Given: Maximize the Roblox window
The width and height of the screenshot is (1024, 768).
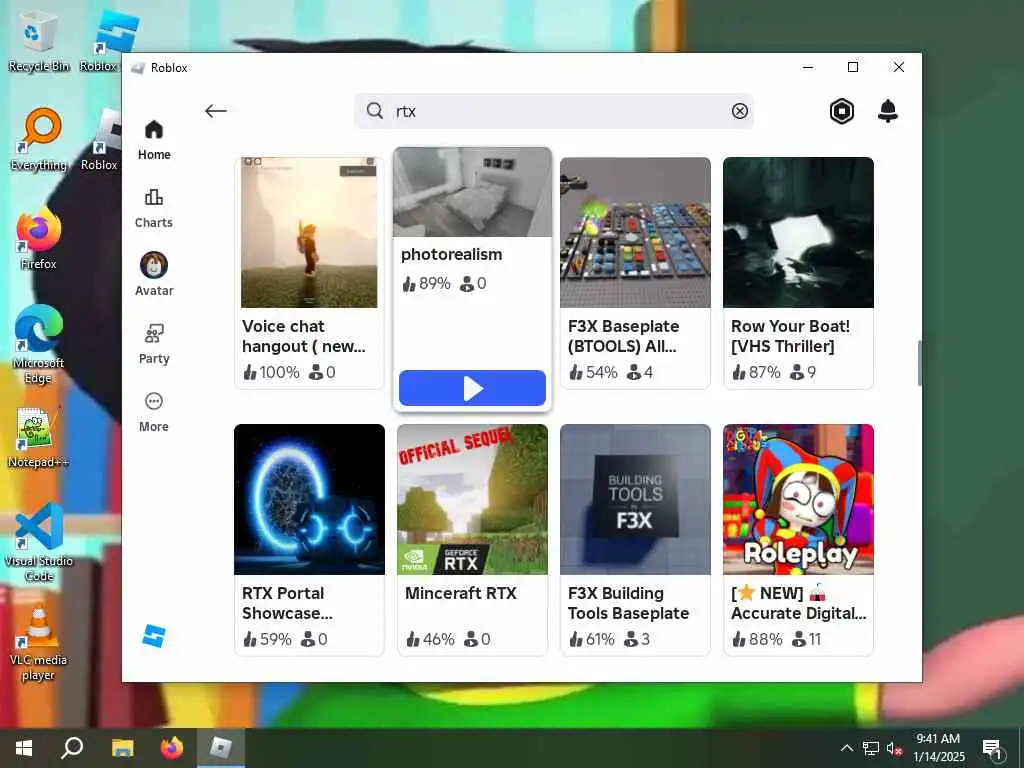Looking at the screenshot, I should coord(853,67).
